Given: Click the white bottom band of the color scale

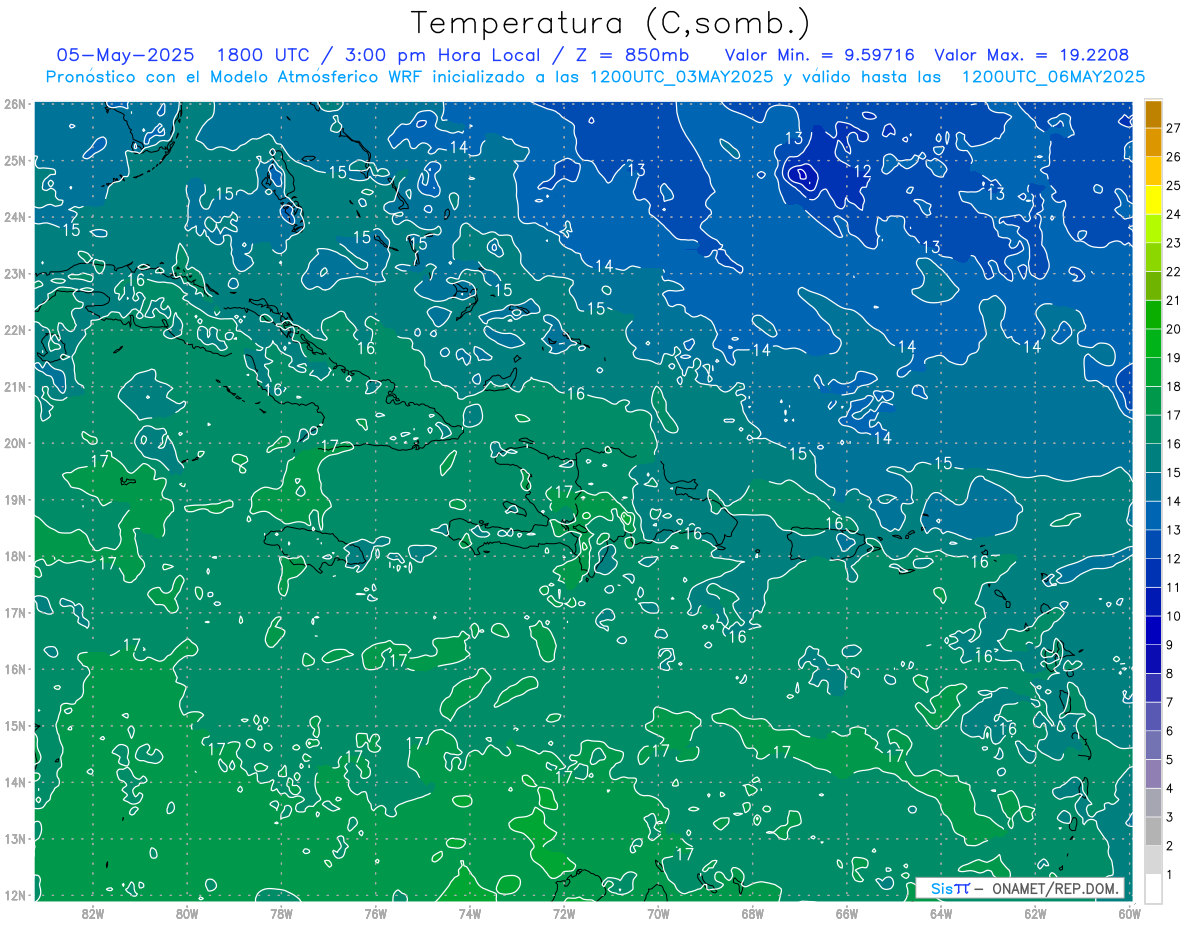Looking at the screenshot, I should click(x=1153, y=888).
